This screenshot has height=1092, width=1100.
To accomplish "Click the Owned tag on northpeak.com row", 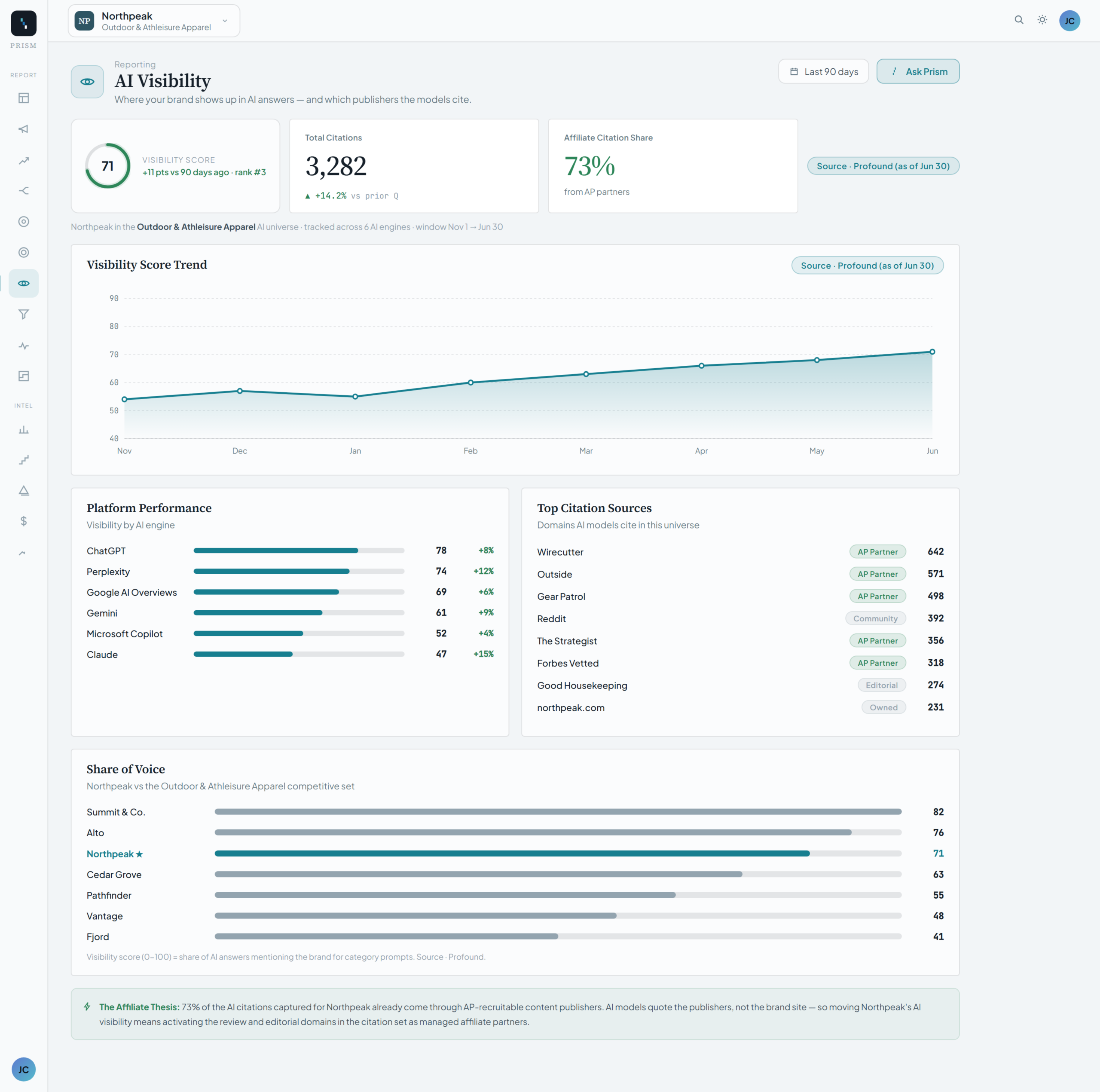I will 883,707.
